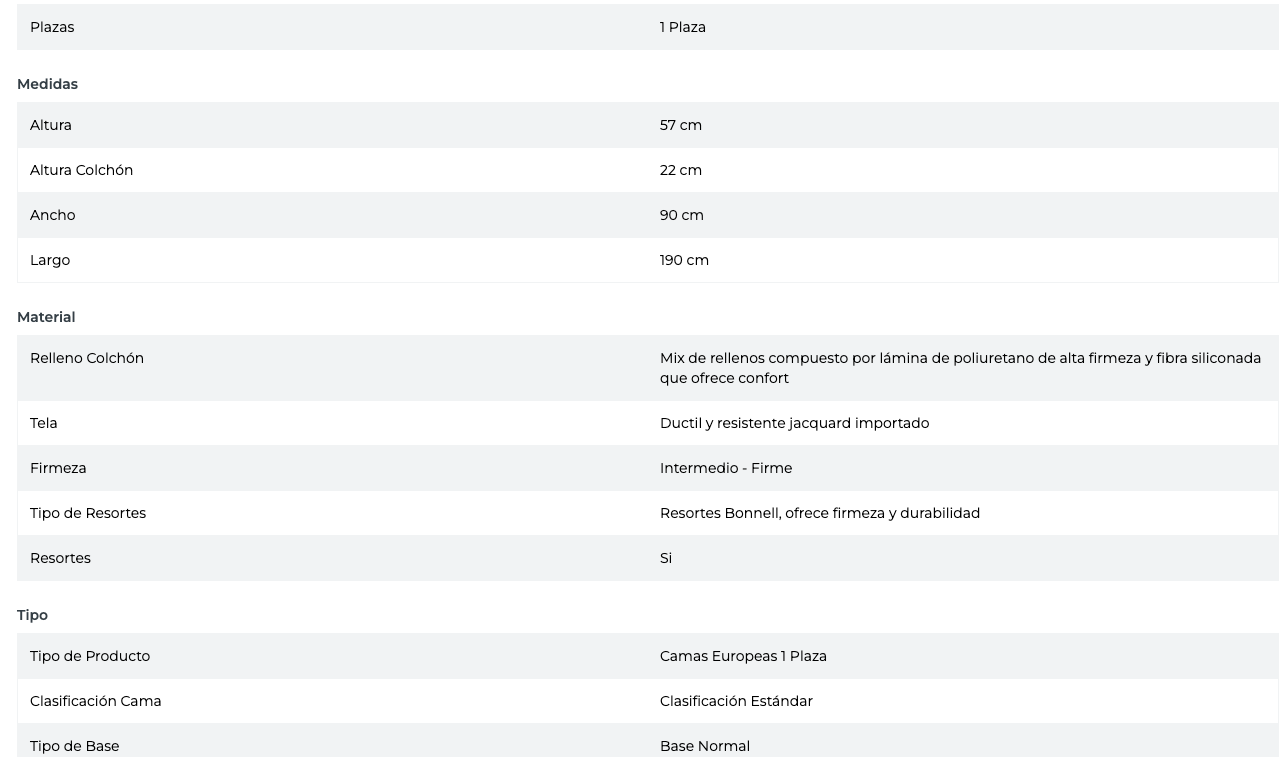Screen dimensions: 1283x757
Task: Click the Intermedio - Firme value
Action: [x=725, y=468]
